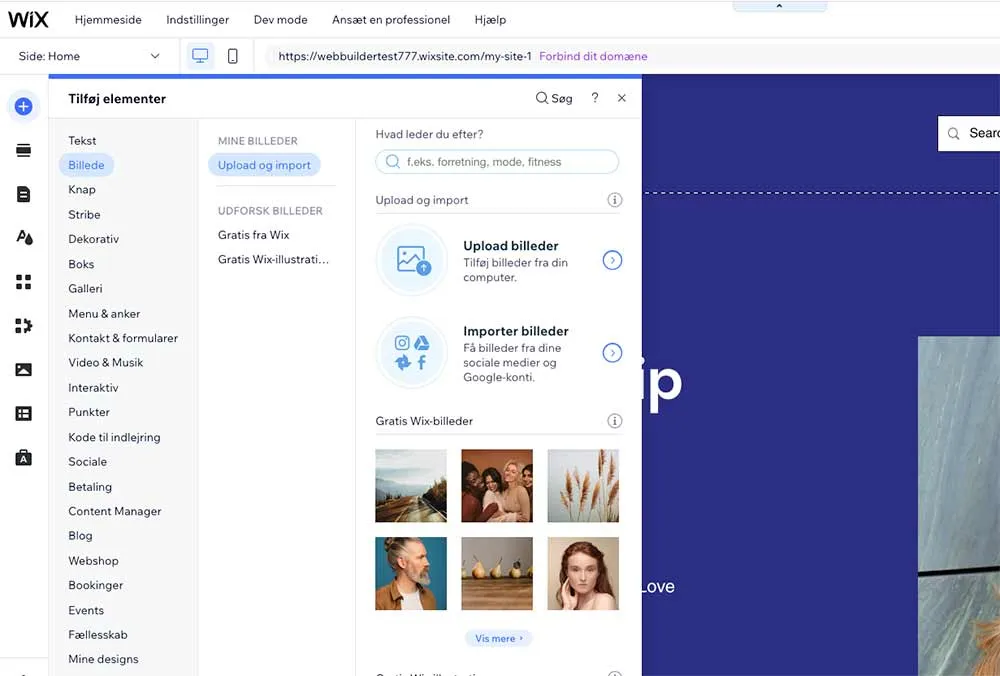Viewport: 1000px width, 676px height.
Task: Click the Vis mere button
Action: coord(498,638)
